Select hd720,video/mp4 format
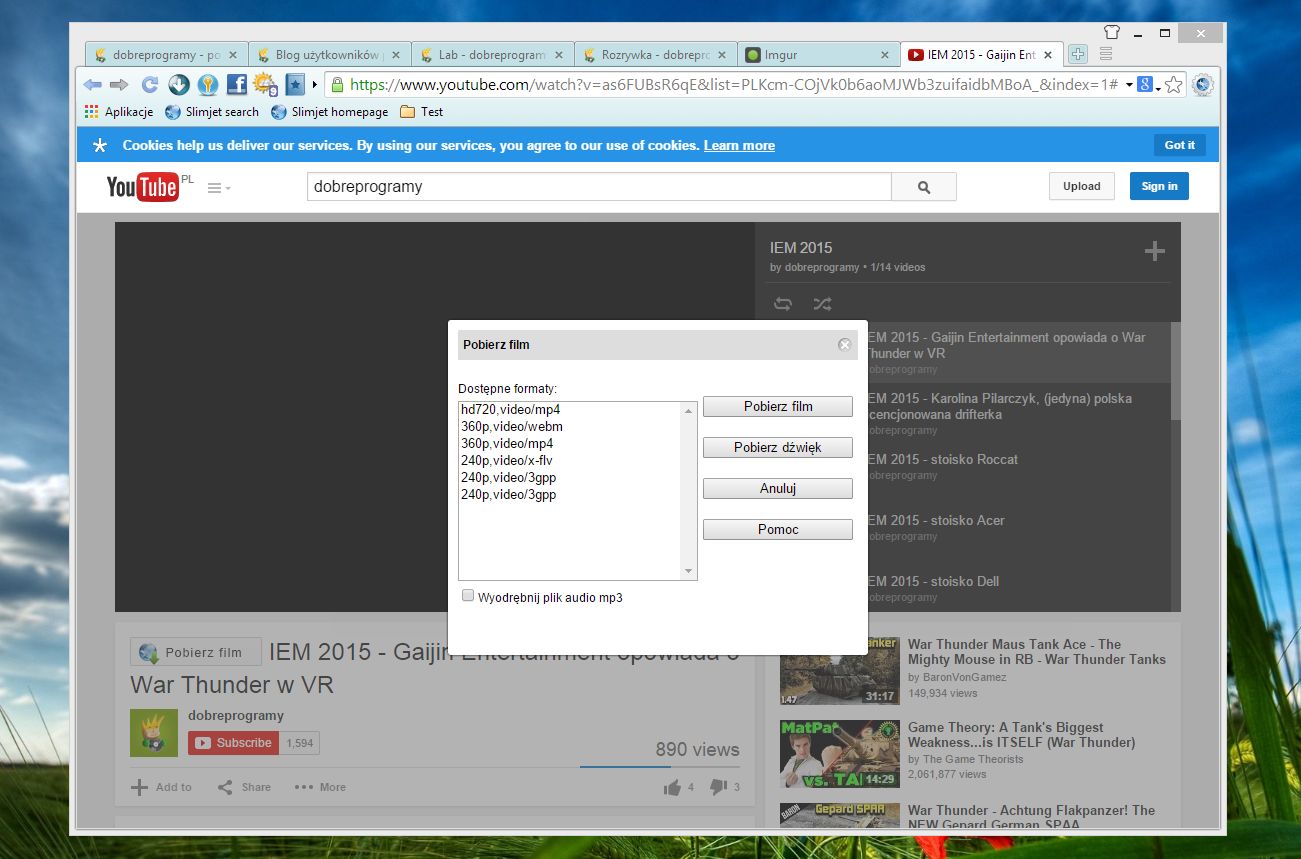The image size is (1301, 859). coord(510,410)
